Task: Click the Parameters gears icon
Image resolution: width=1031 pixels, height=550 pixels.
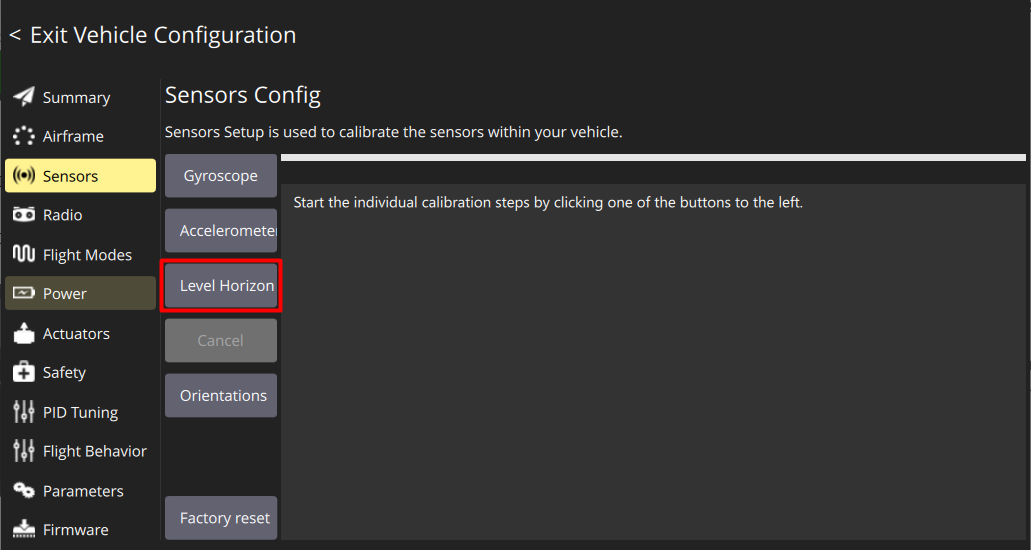Action: 24,490
